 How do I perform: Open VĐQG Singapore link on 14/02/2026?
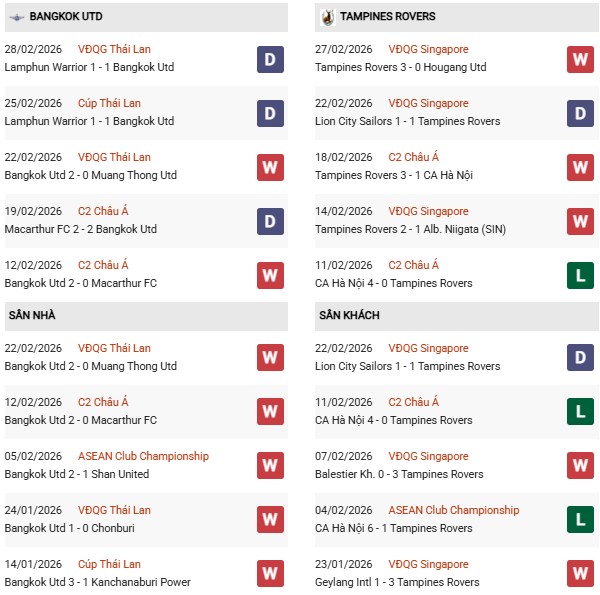point(428,211)
